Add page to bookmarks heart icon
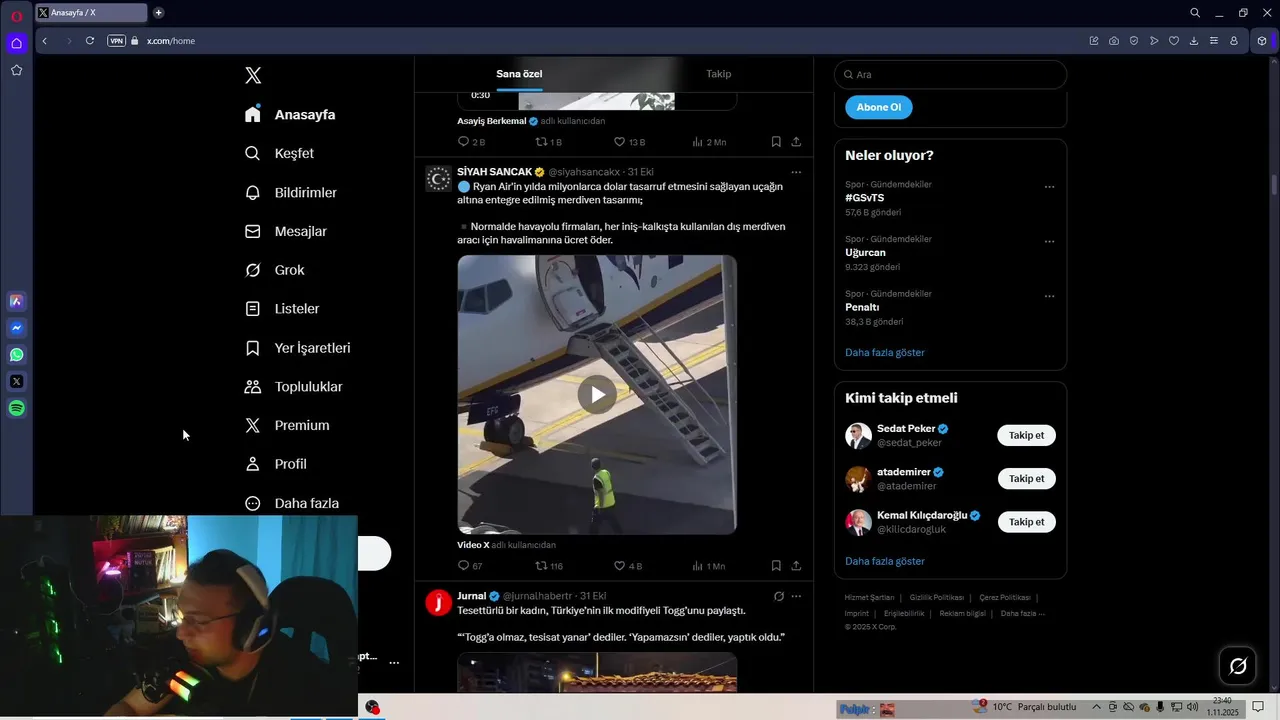Image resolution: width=1280 pixels, height=720 pixels. [1174, 41]
